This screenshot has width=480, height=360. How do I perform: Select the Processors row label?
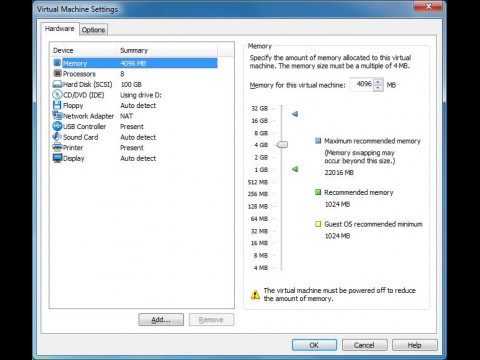pyautogui.click(x=79, y=74)
